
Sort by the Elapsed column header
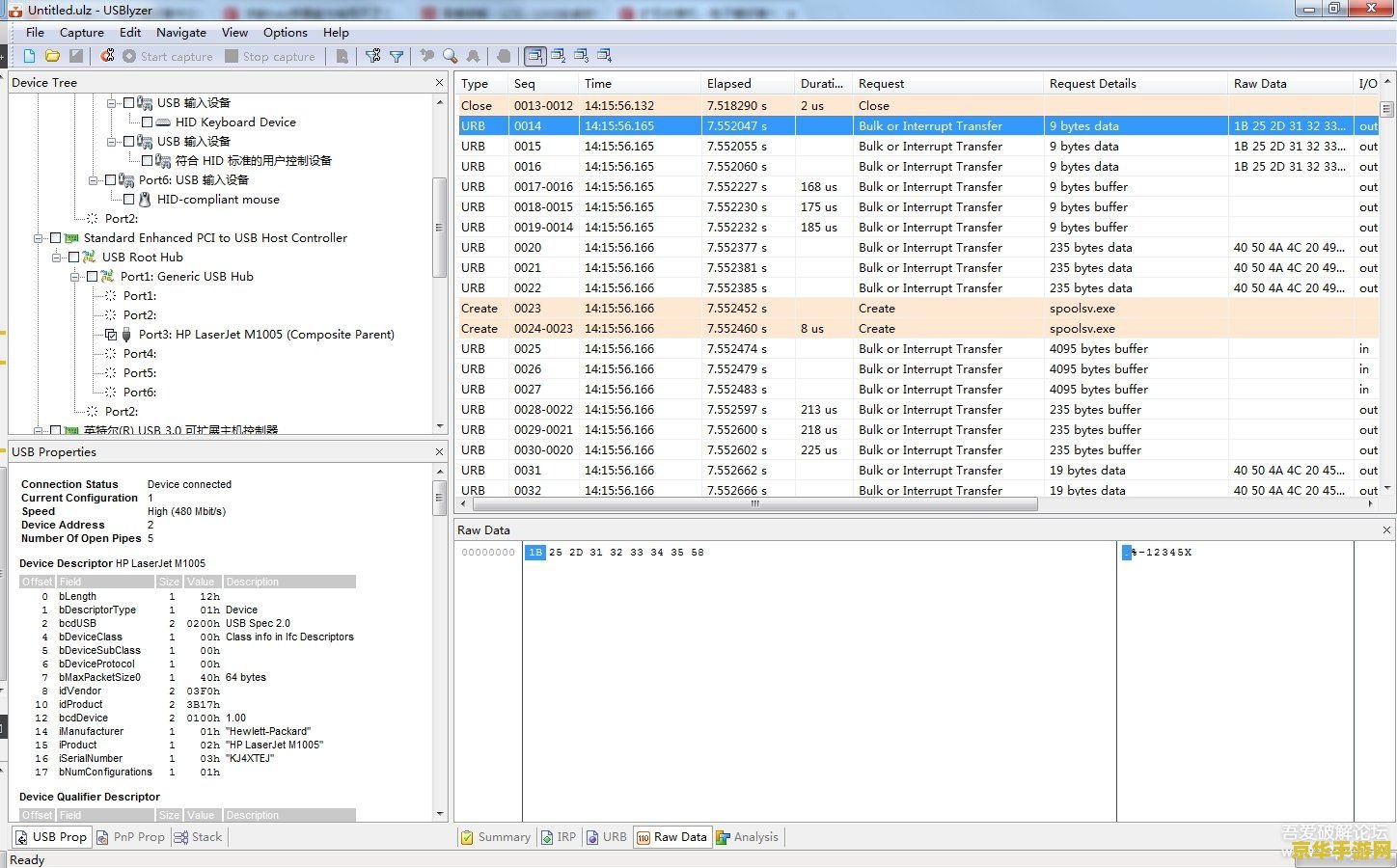coord(728,84)
